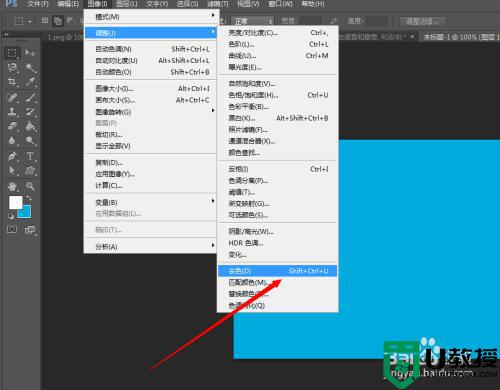The image size is (500, 390).
Task: Click the height input field
Action: [x=376, y=21]
